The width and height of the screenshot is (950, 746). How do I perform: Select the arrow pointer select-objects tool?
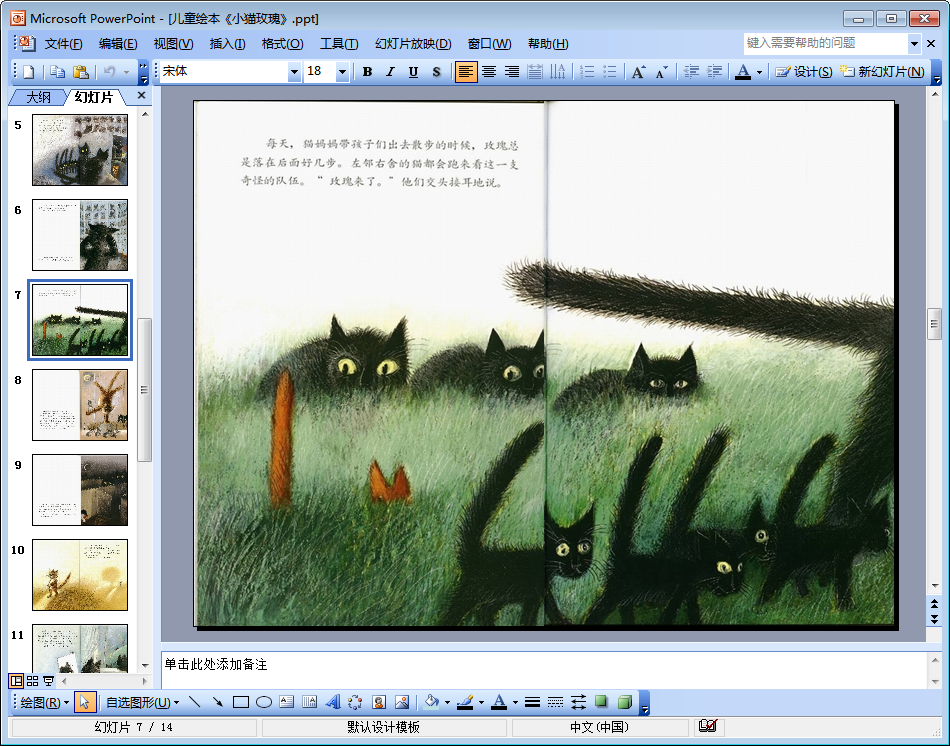[x=84, y=702]
